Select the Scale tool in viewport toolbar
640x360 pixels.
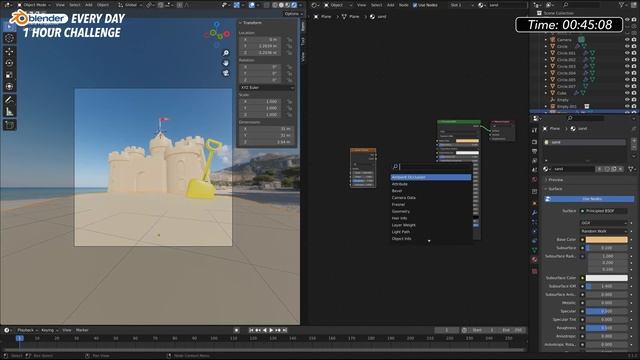pyautogui.click(x=9, y=75)
